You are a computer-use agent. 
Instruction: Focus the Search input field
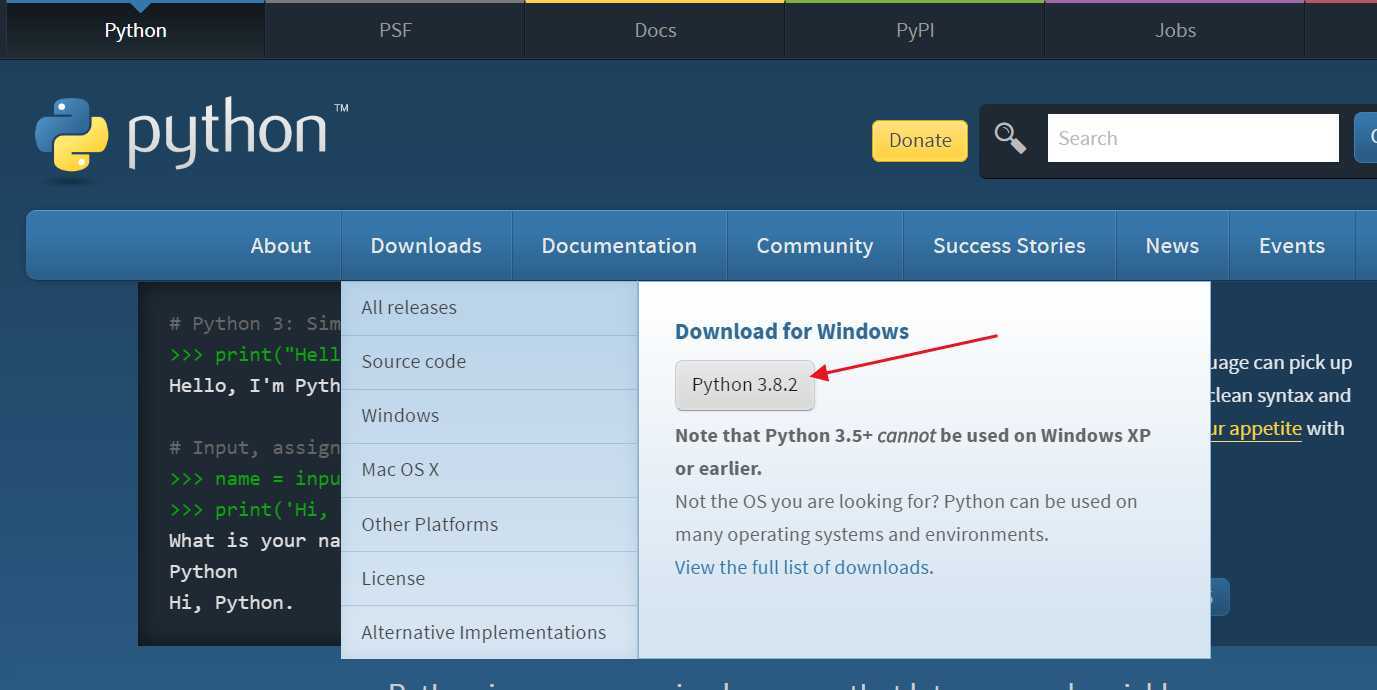(x=1193, y=138)
